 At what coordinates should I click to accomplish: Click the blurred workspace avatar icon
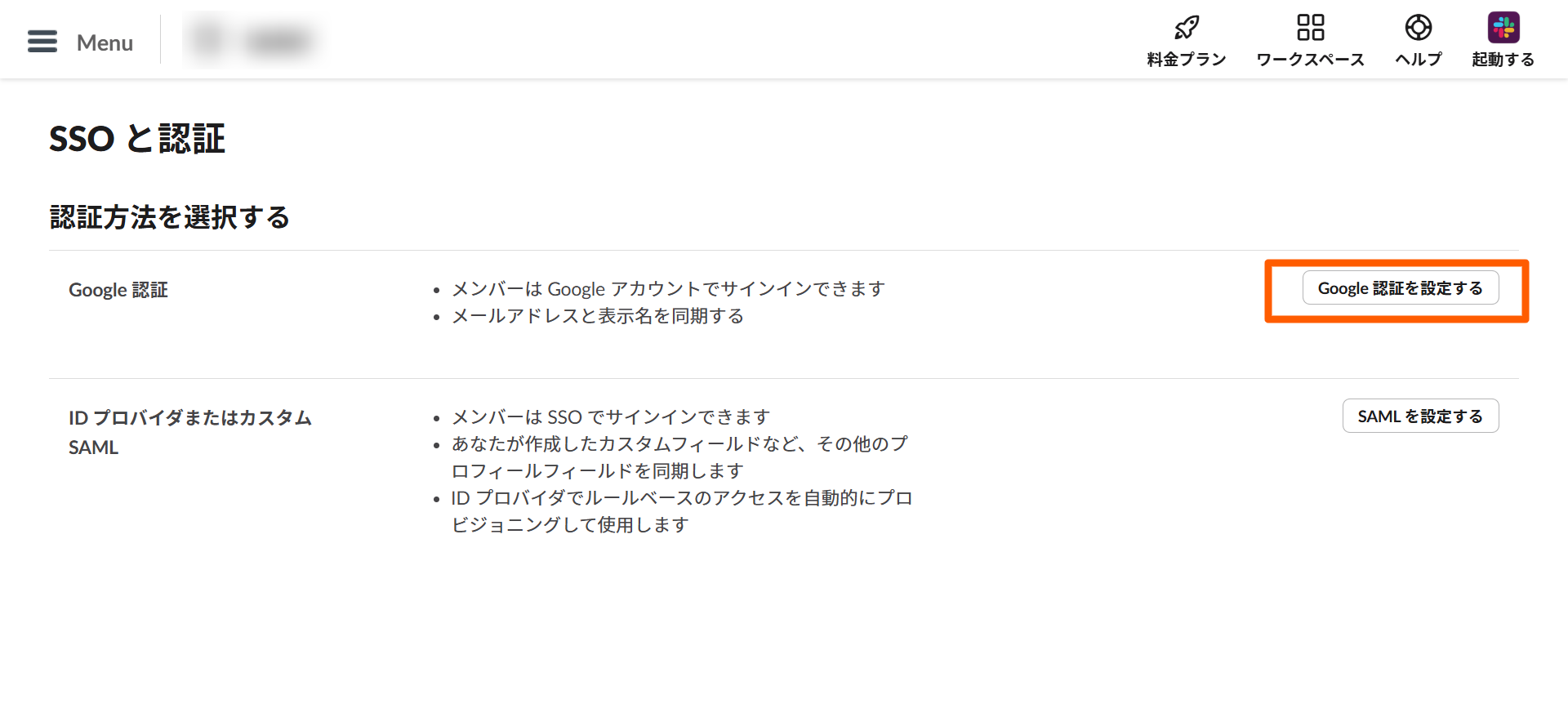209,40
